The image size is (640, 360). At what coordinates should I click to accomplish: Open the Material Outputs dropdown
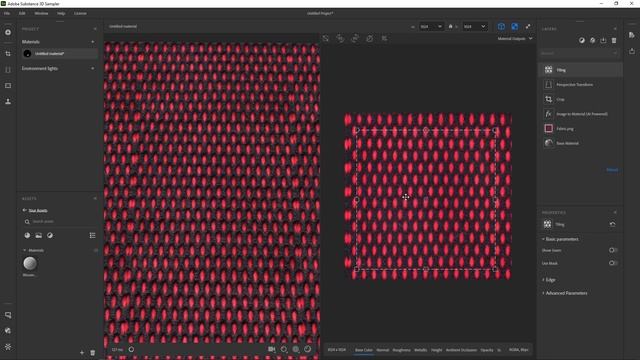(515, 39)
